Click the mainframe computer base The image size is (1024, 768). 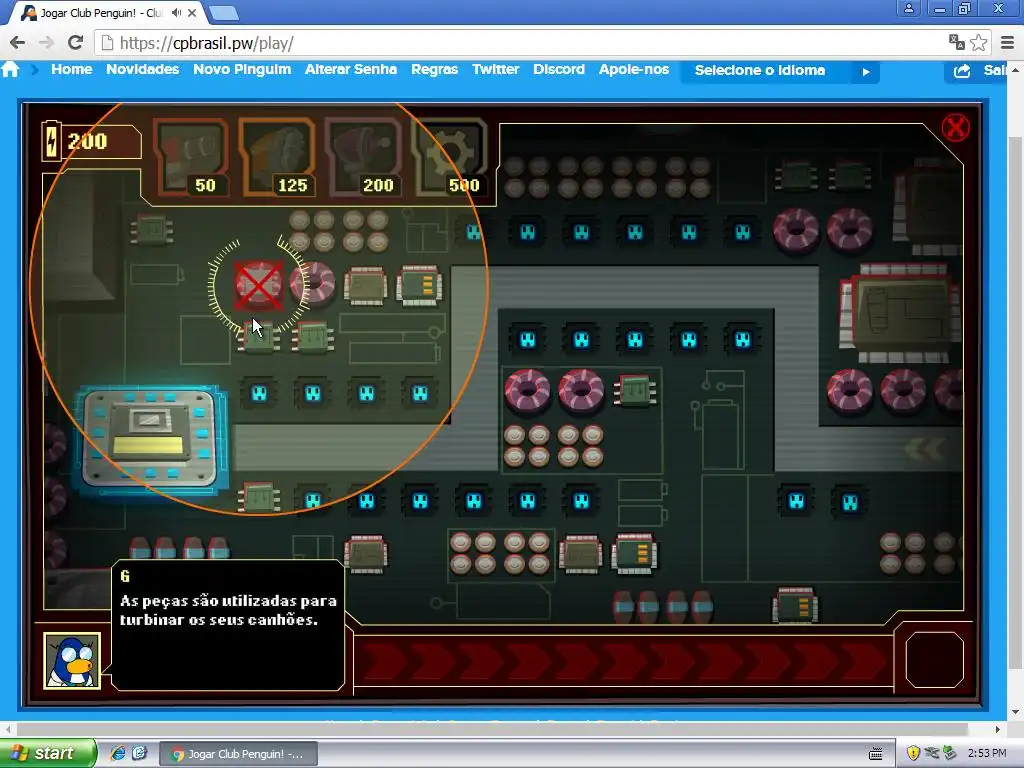pyautogui.click(x=151, y=439)
